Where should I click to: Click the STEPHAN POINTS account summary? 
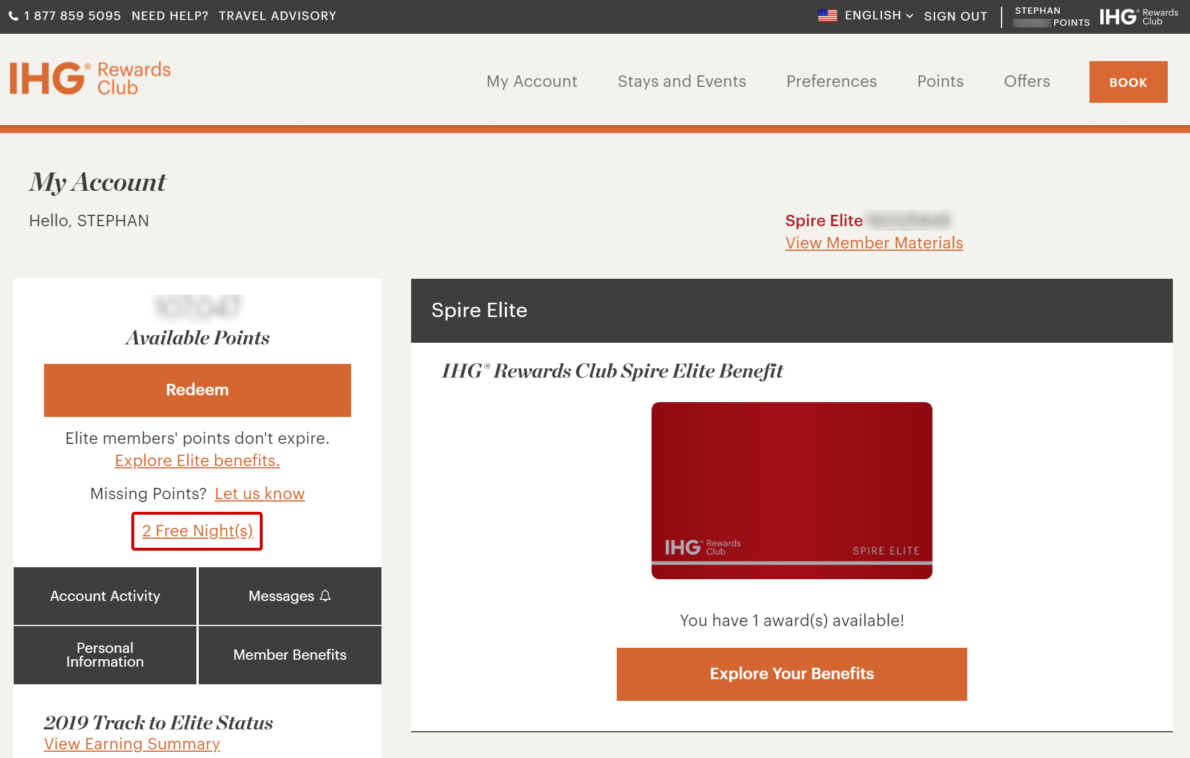(1052, 16)
